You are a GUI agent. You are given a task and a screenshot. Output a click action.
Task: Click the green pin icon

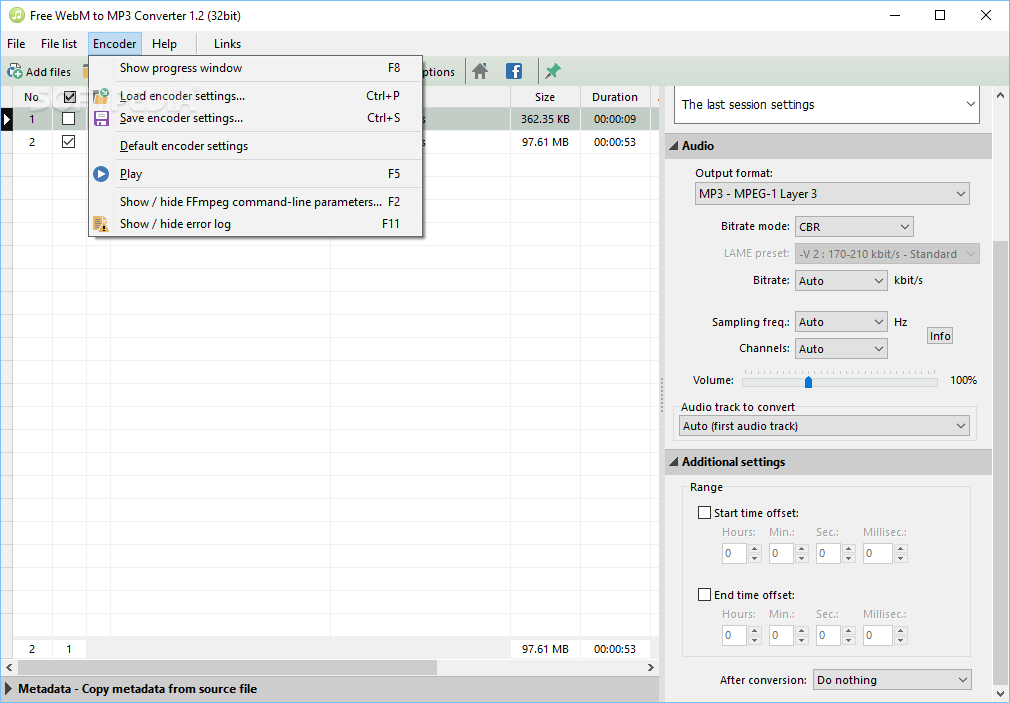[553, 72]
